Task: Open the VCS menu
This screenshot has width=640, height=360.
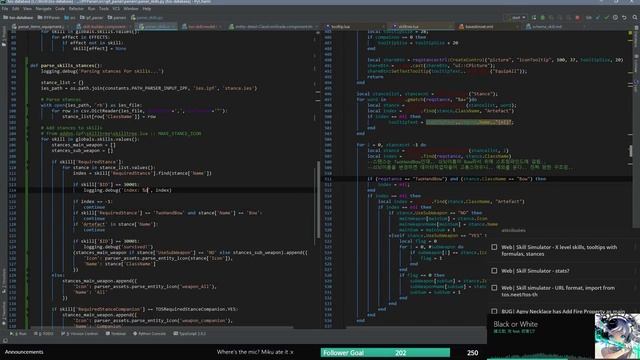Action: pos(116,9)
